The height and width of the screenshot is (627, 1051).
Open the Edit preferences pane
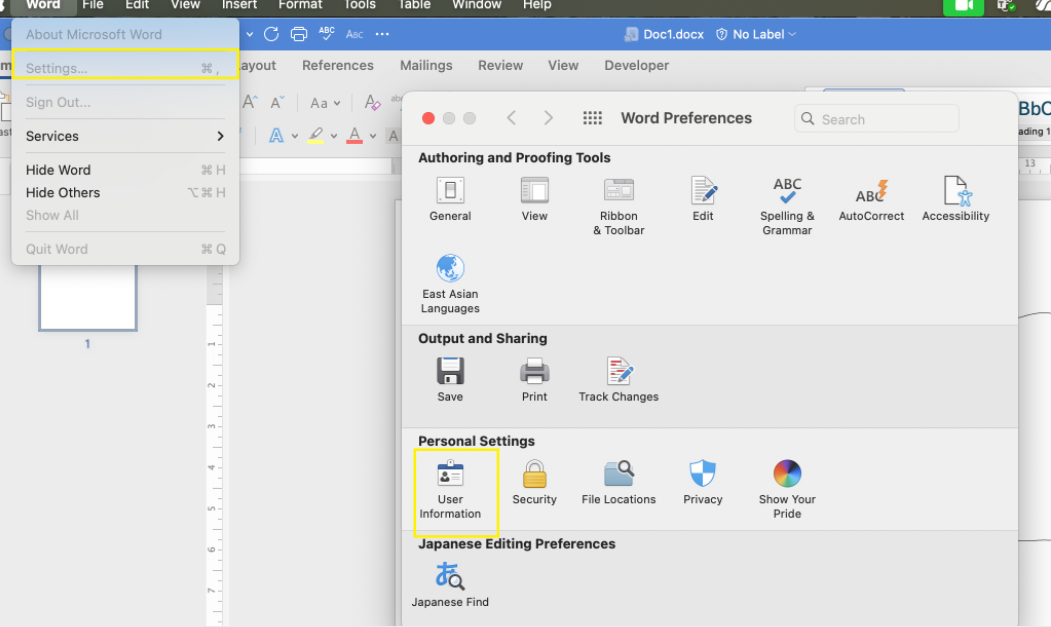(x=702, y=198)
